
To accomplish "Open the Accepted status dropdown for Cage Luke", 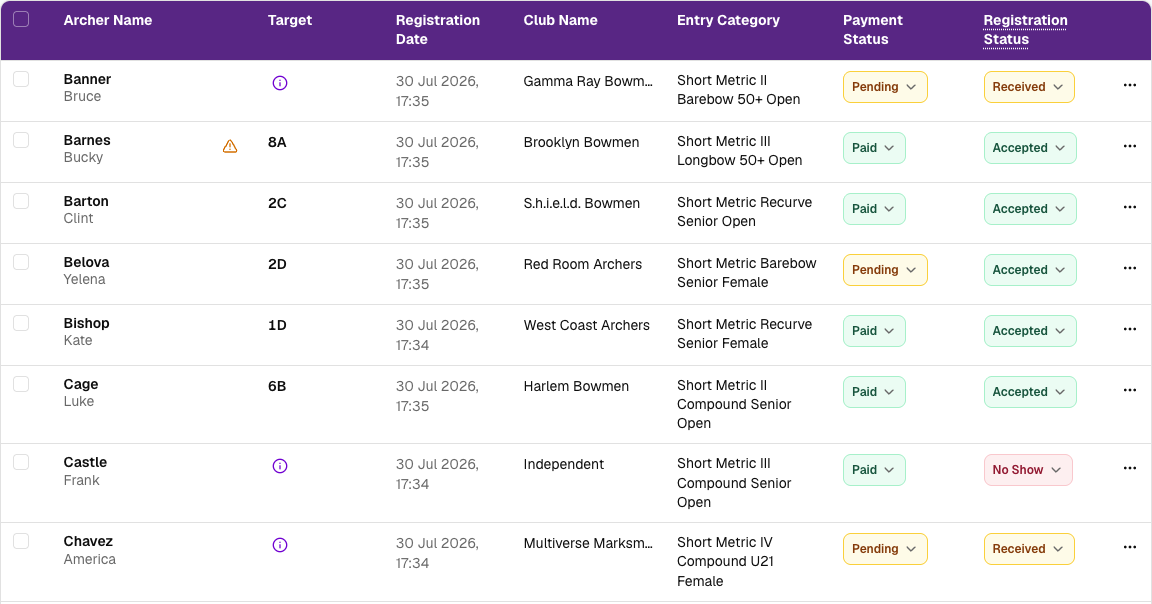I will (1030, 392).
